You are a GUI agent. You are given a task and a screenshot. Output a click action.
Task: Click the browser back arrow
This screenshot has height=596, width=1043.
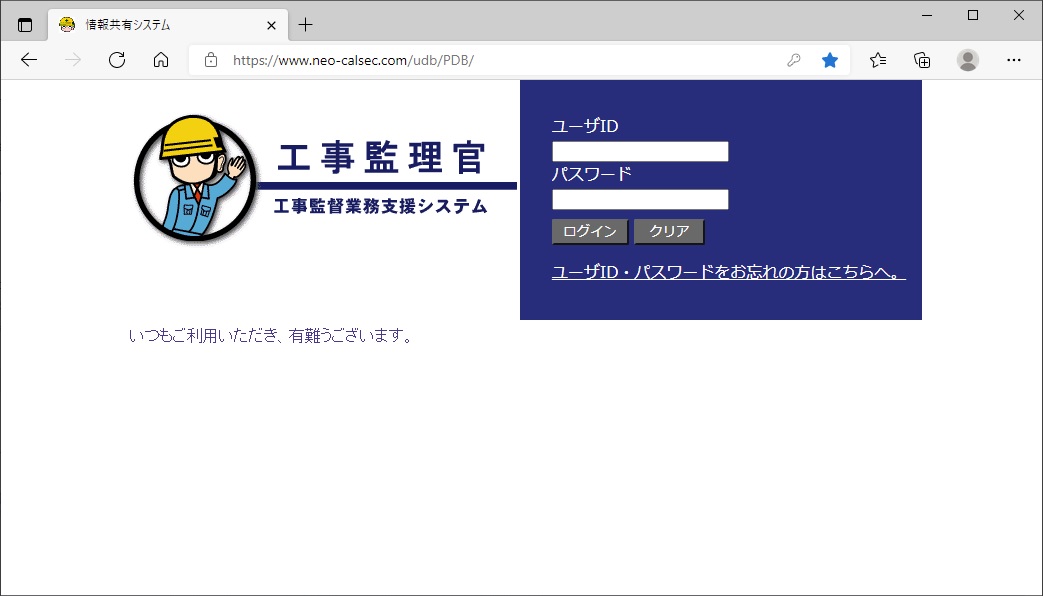coord(29,60)
